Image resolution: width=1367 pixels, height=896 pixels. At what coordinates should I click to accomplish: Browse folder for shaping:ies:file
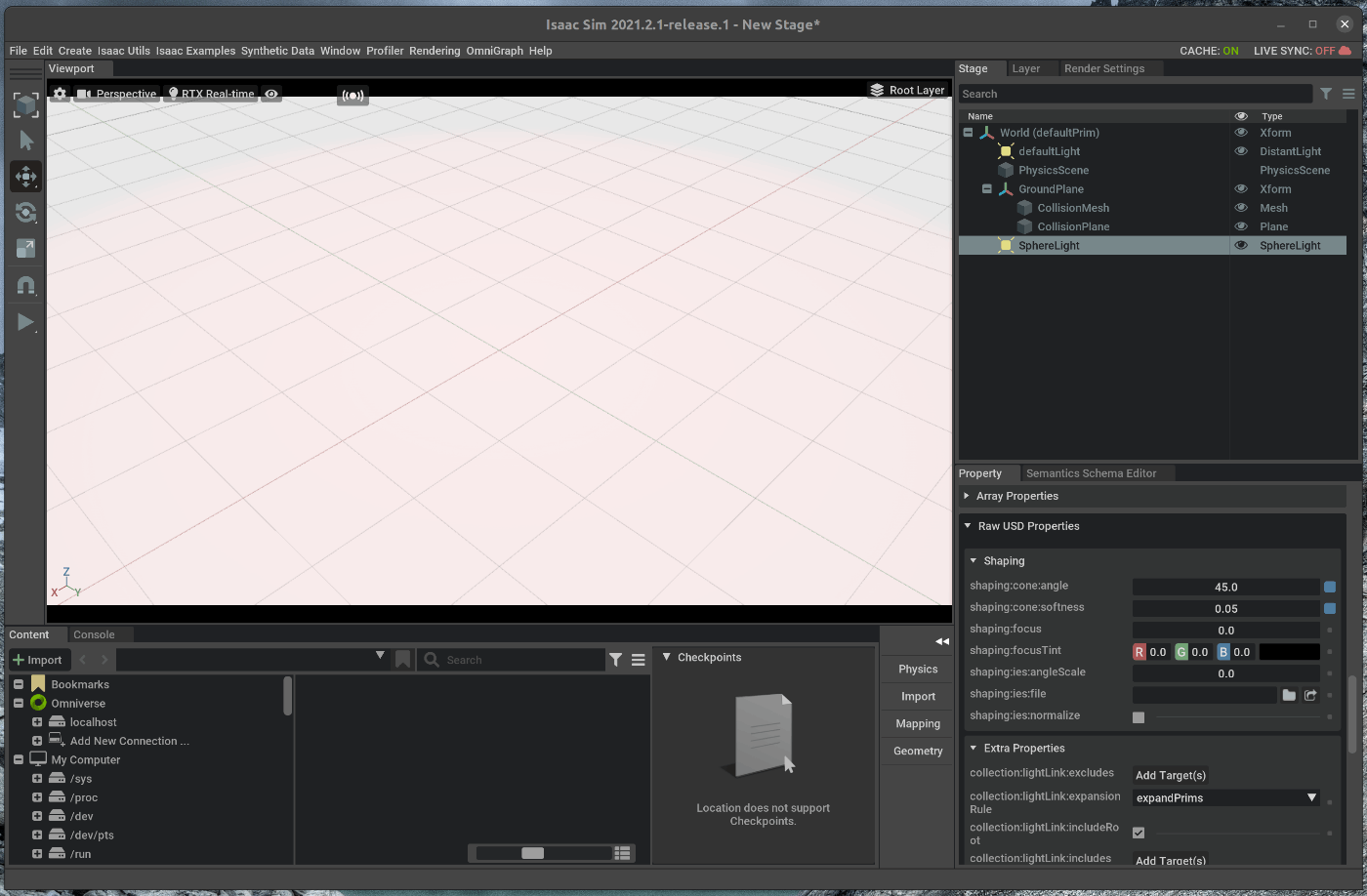pos(1289,695)
